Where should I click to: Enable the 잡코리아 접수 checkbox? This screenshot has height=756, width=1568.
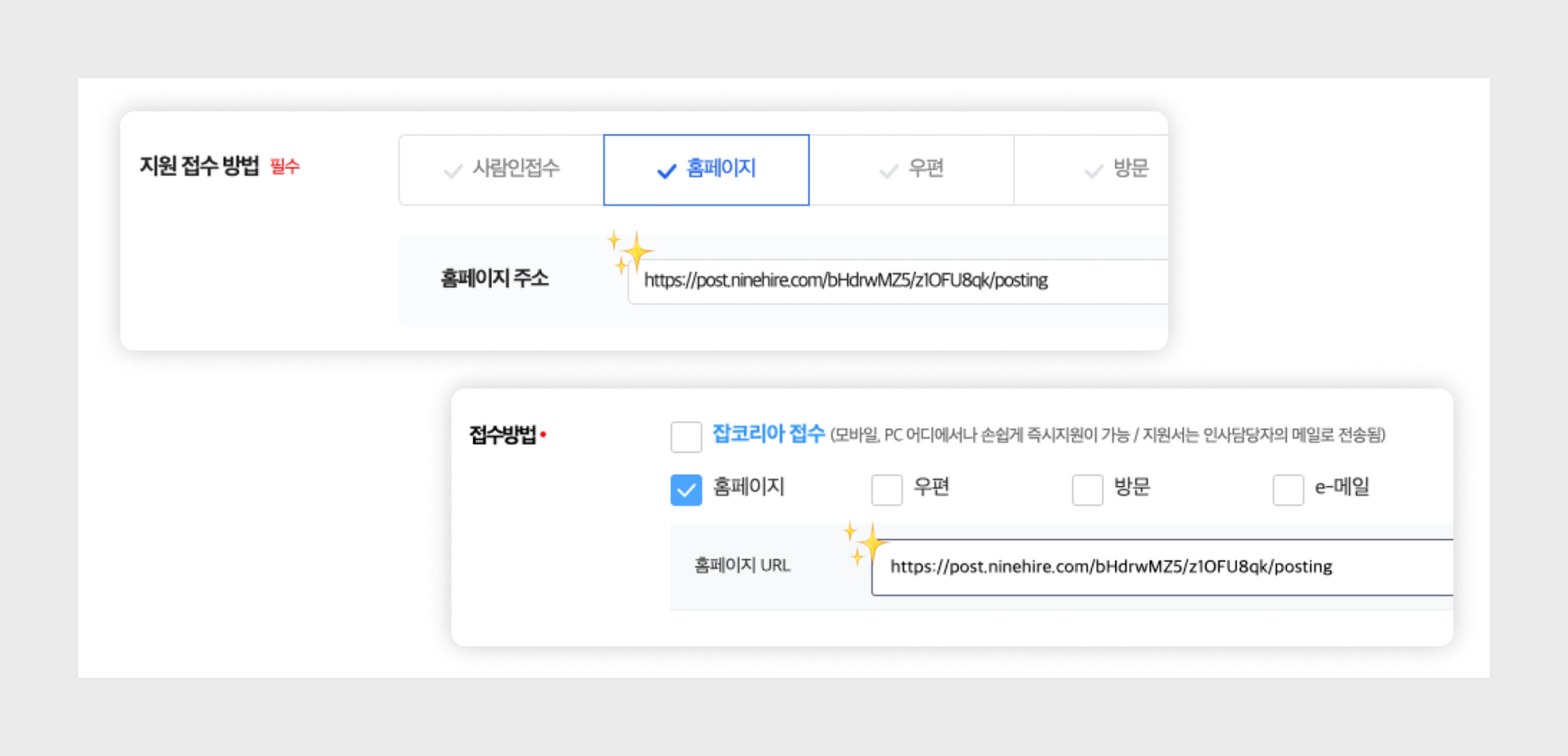[x=685, y=436]
